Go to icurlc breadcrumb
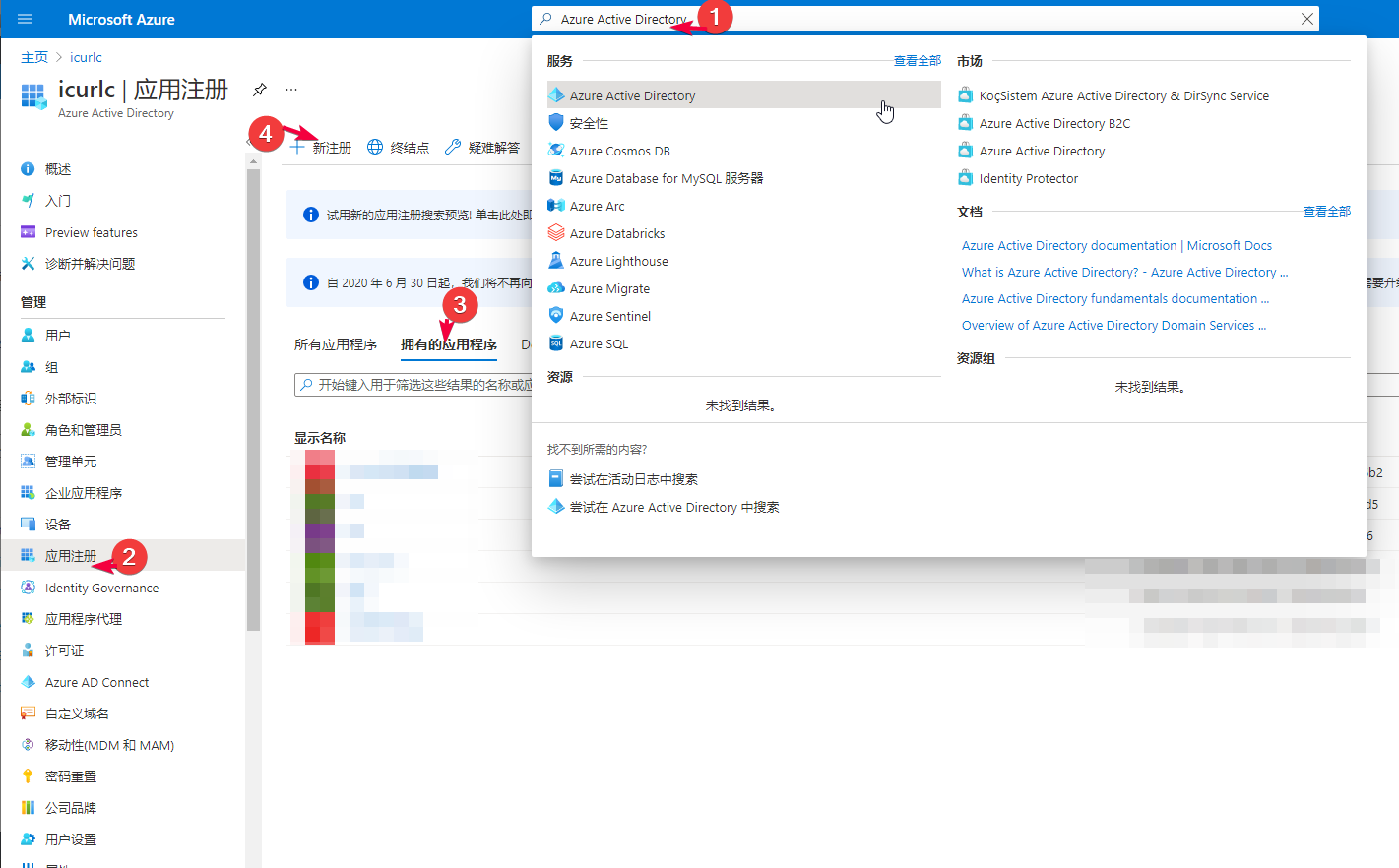 click(x=86, y=57)
